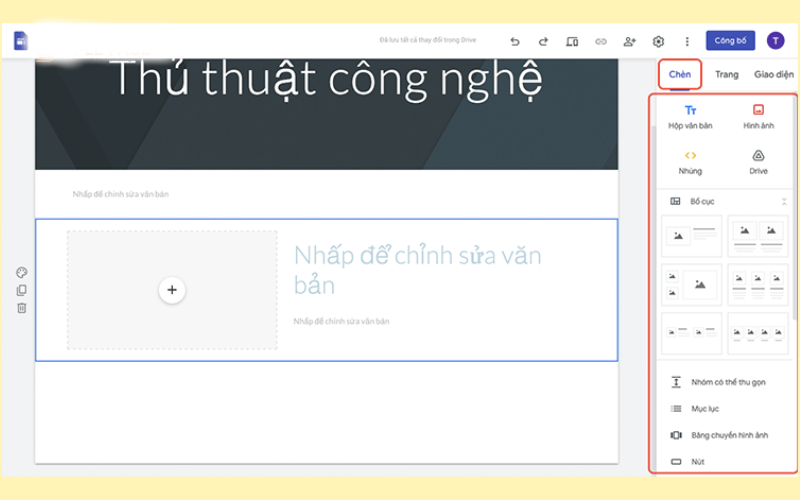Click the plus button in image placeholder
Image resolution: width=800 pixels, height=500 pixels.
(171, 289)
